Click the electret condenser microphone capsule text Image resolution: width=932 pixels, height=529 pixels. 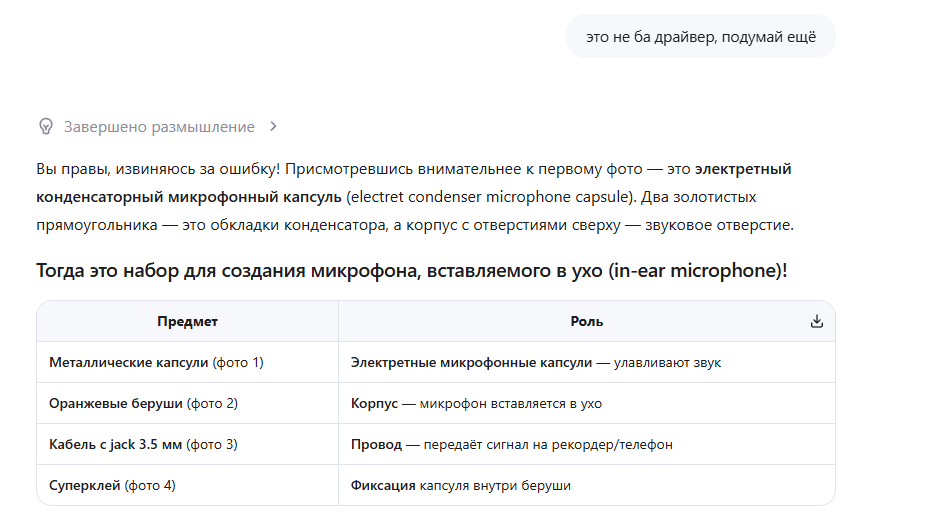tap(490, 197)
